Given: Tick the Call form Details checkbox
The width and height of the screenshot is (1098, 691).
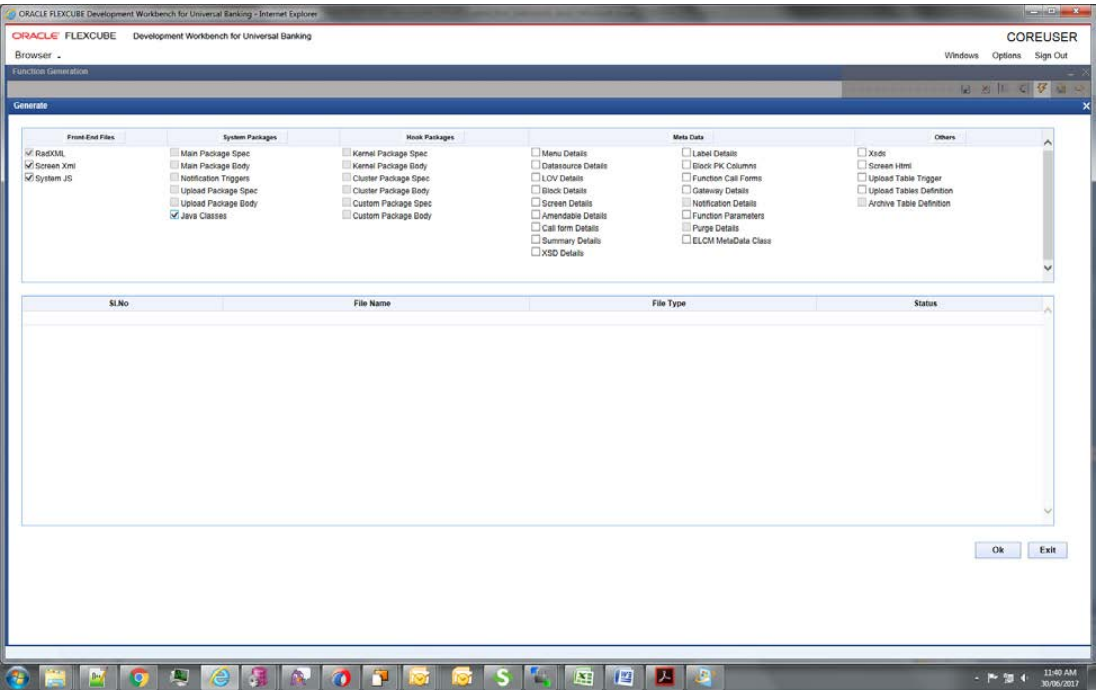Looking at the screenshot, I should (536, 227).
